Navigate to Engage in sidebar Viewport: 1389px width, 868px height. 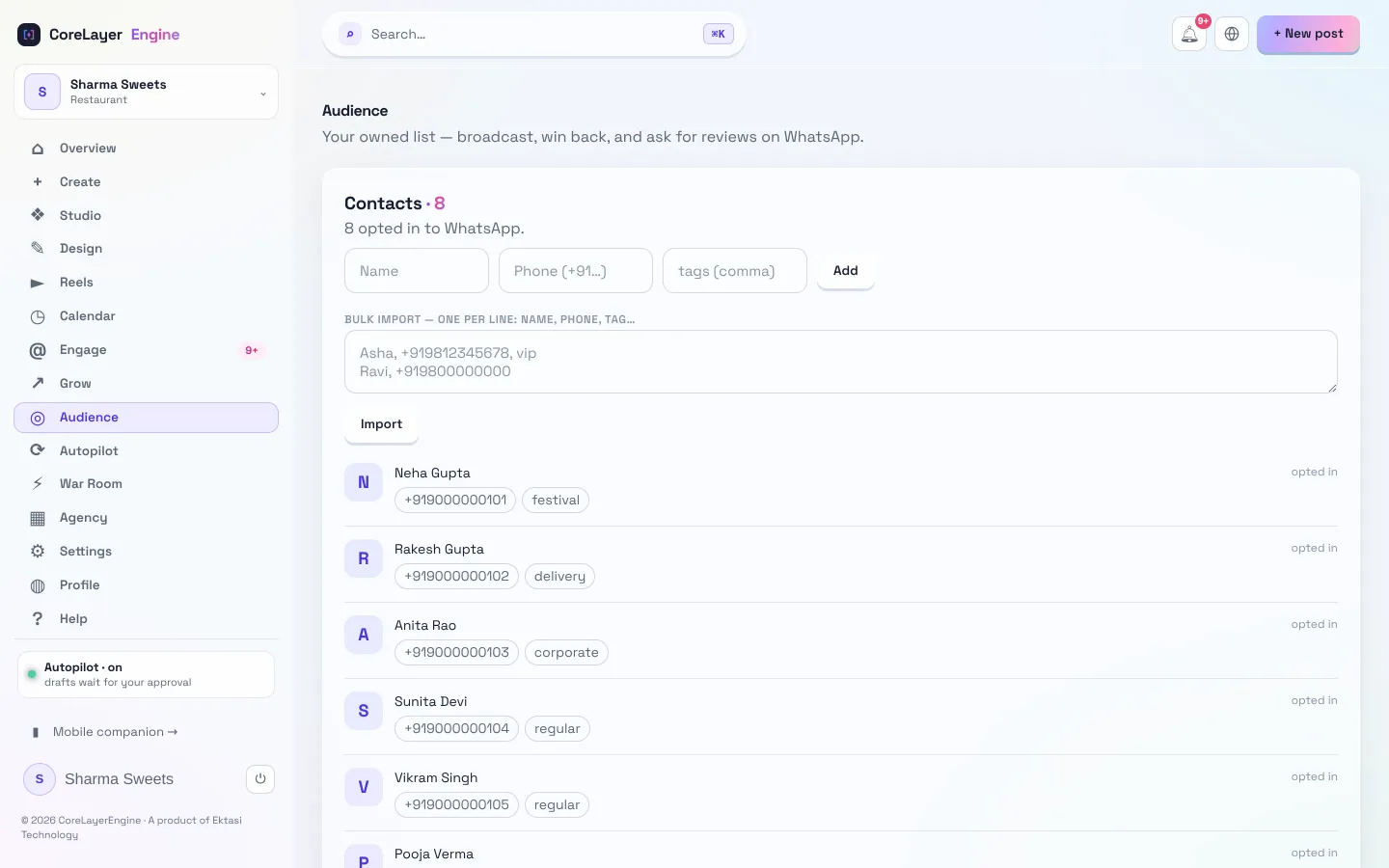pyautogui.click(x=147, y=350)
